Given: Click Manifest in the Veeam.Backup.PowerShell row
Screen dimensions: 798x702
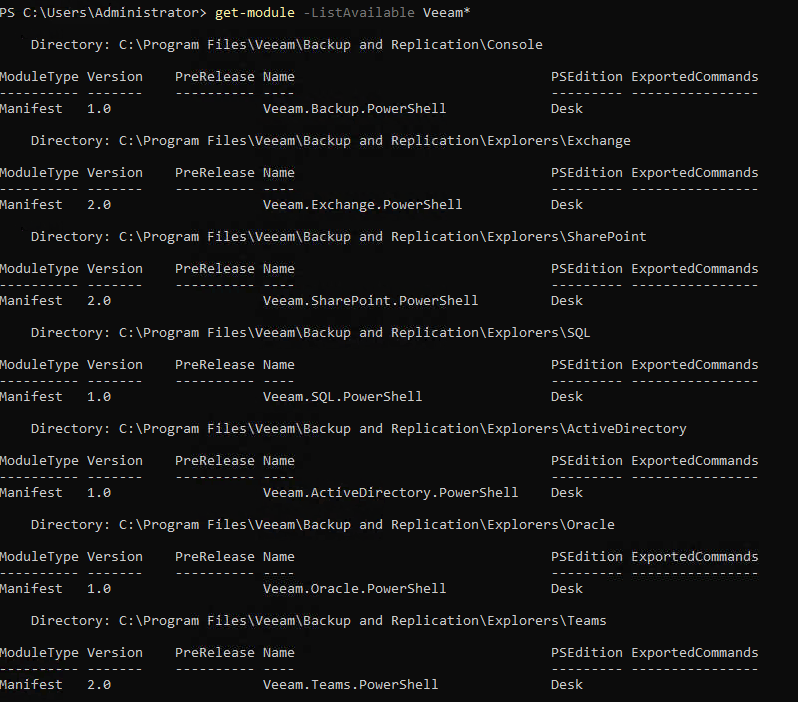Looking at the screenshot, I should click(x=31, y=108).
